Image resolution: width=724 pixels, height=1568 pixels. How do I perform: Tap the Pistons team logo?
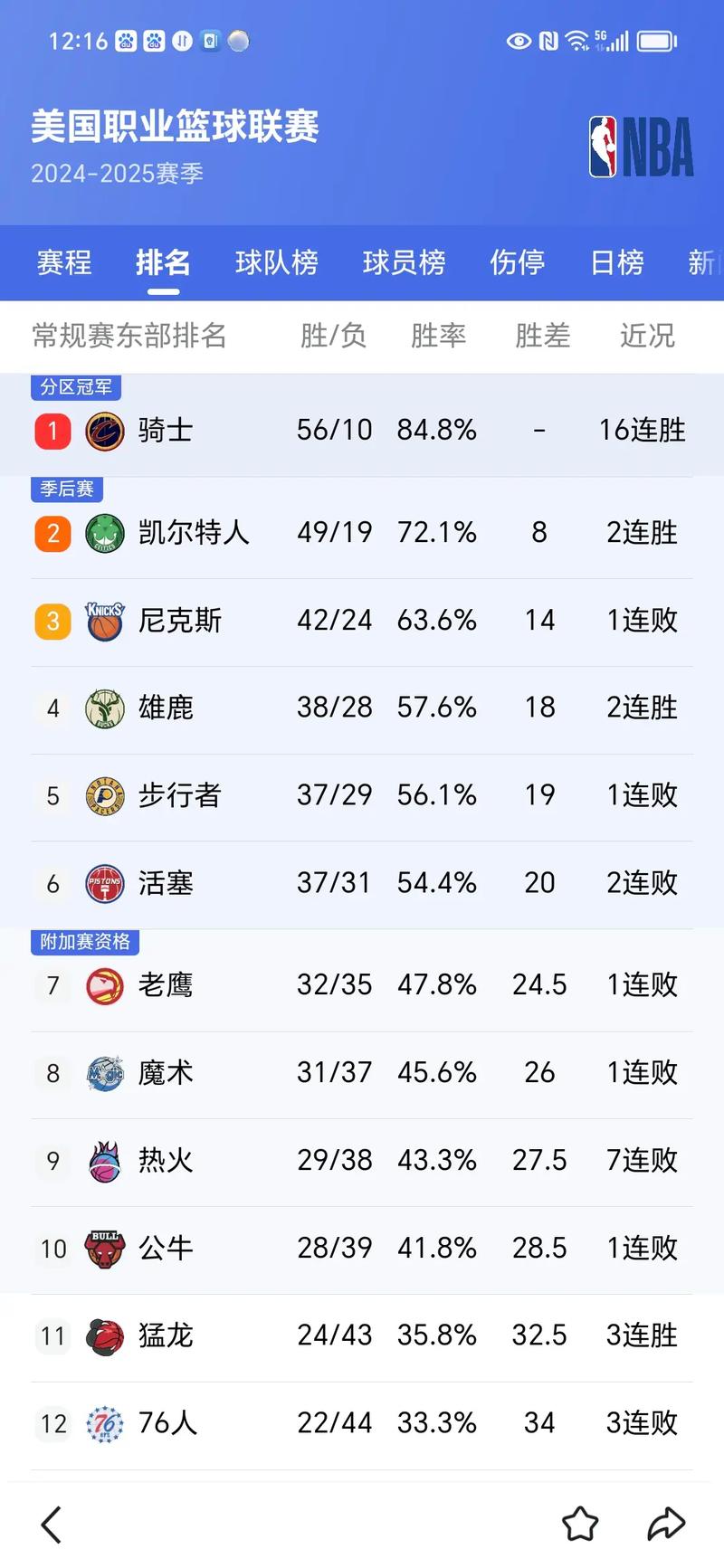(x=105, y=884)
